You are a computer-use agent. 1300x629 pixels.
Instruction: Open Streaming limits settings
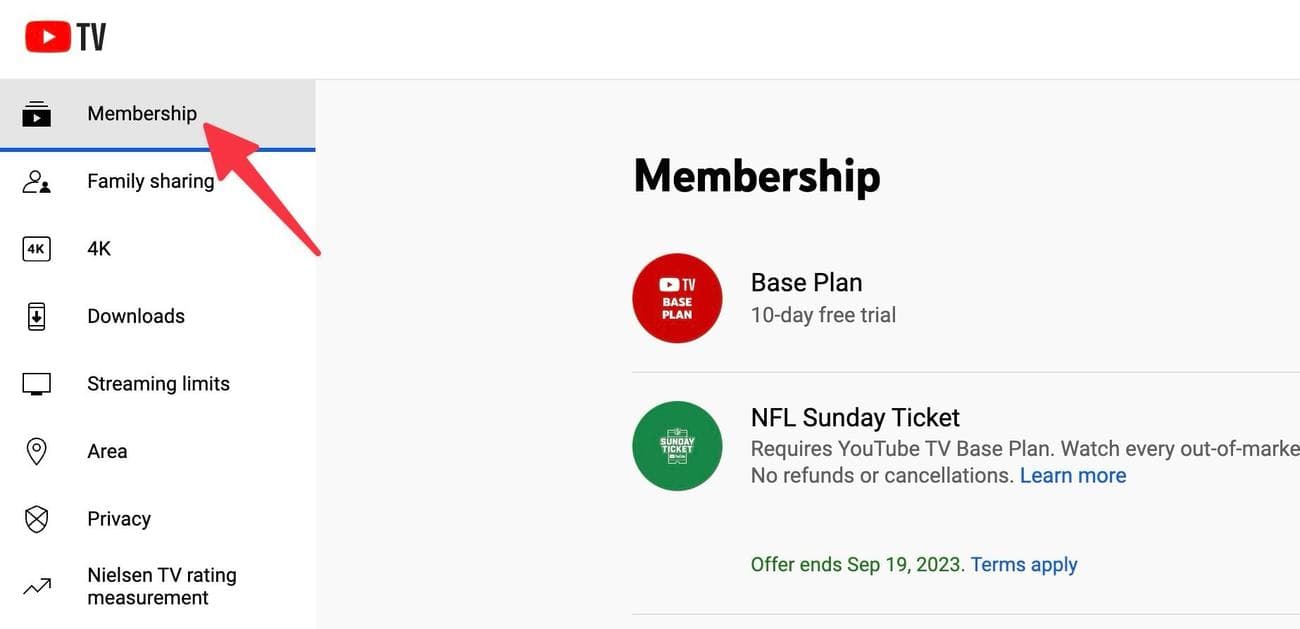point(158,383)
